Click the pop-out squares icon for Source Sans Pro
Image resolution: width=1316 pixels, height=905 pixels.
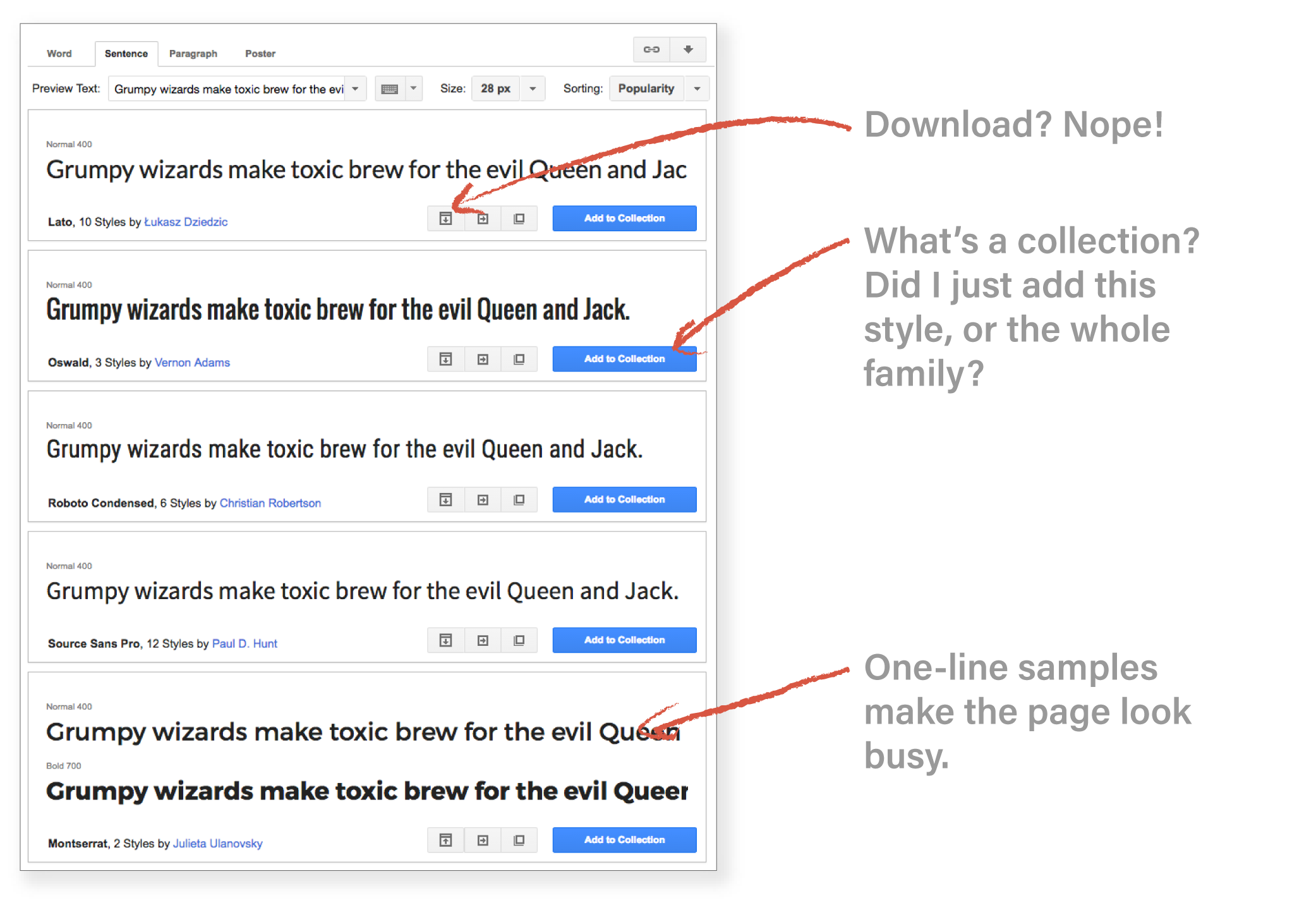(x=519, y=640)
